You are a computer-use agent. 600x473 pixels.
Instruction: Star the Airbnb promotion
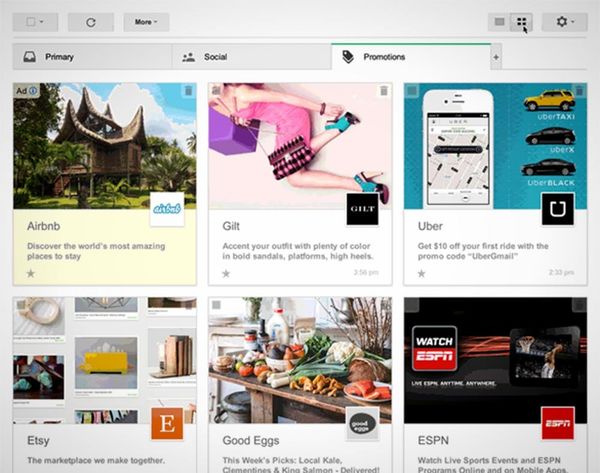(x=30, y=272)
